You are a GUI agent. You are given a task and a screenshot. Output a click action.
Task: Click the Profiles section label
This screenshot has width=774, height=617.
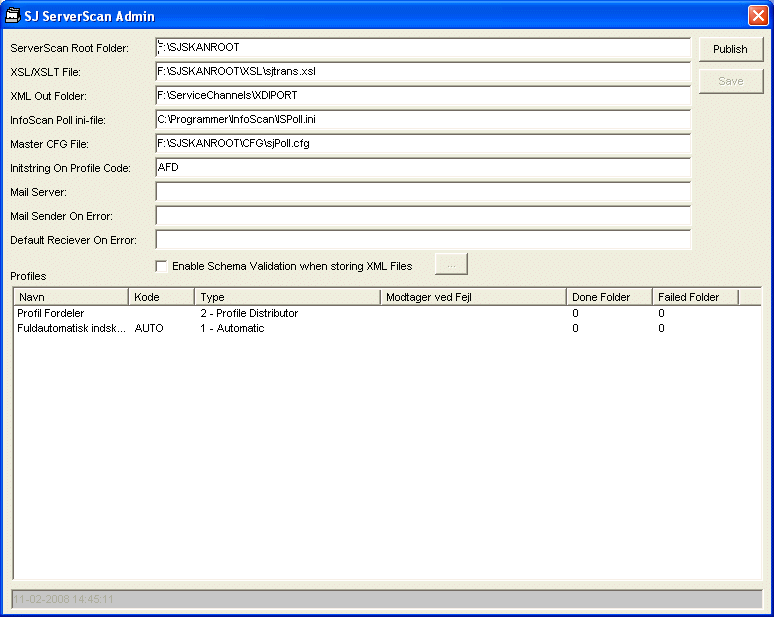[x=28, y=276]
